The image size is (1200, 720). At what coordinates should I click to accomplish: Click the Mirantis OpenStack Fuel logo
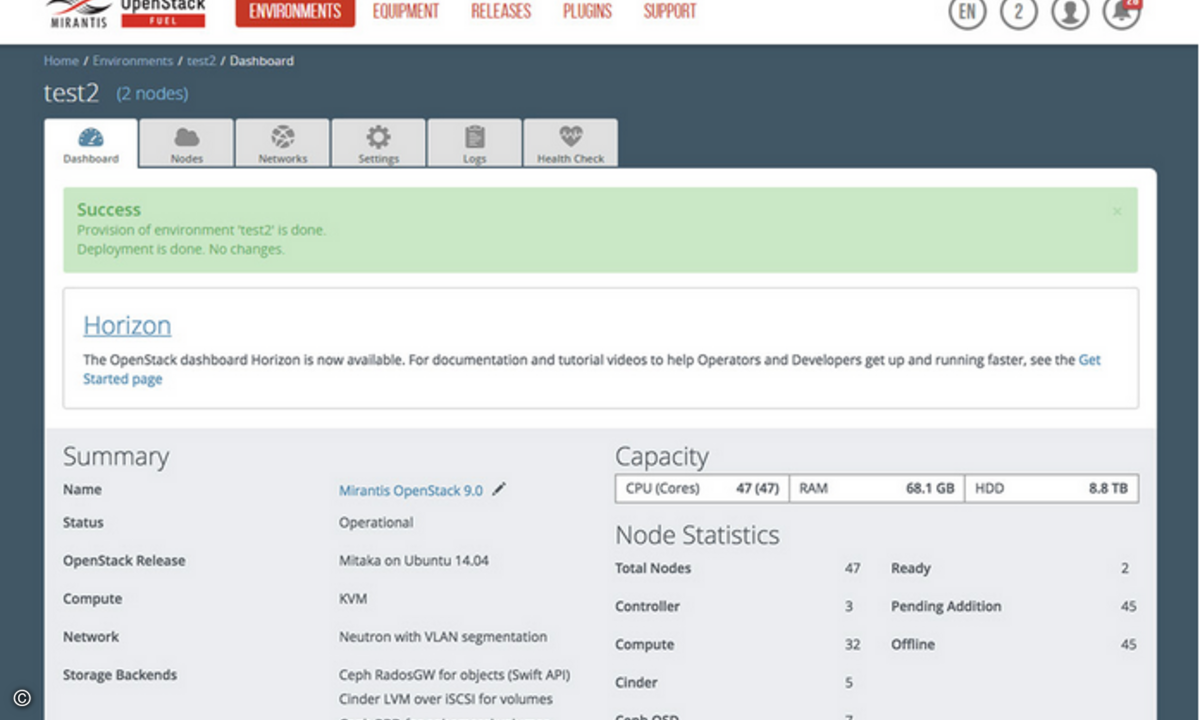click(125, 14)
